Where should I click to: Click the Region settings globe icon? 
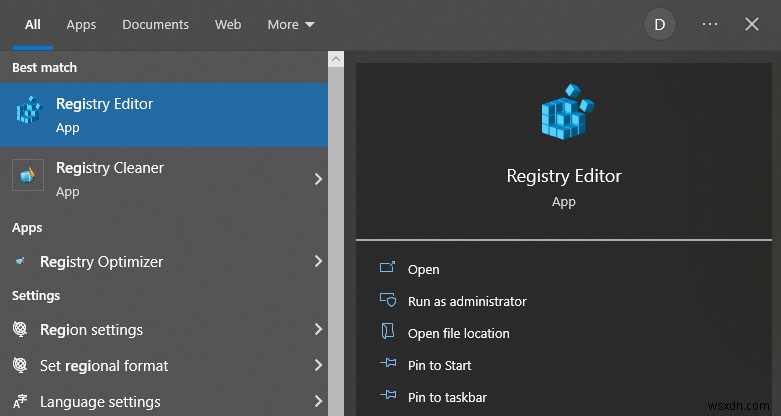click(20, 330)
